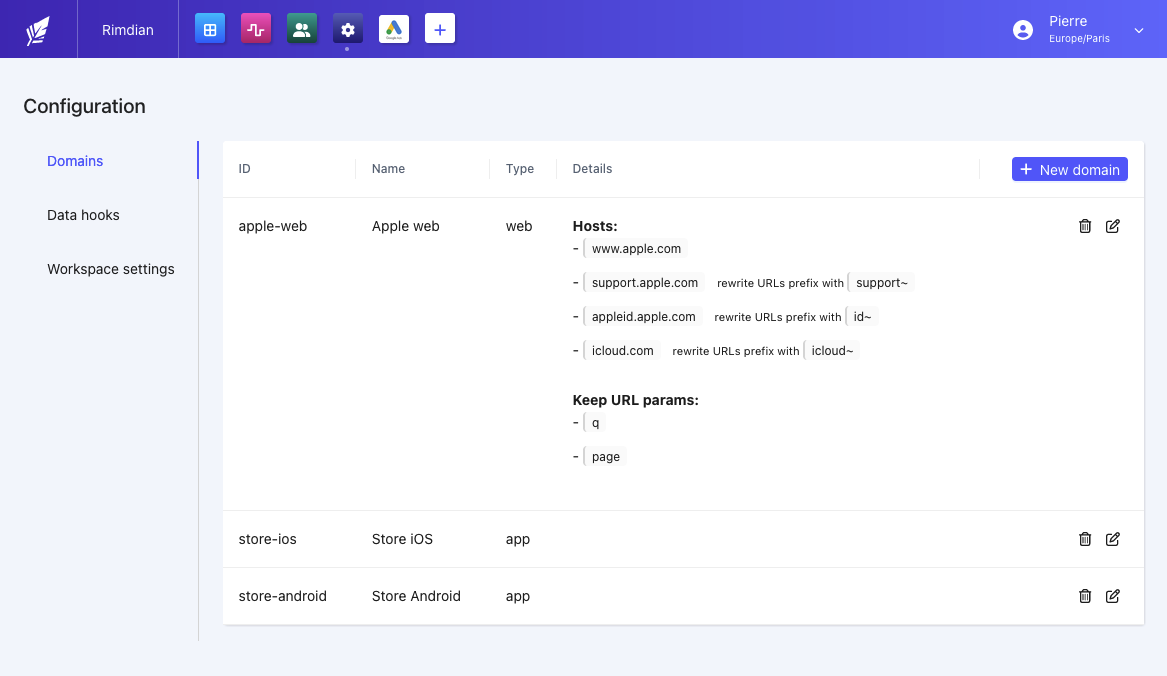1167x676 pixels.
Task: Click the Pierre profile avatar icon
Action: coord(1022,29)
